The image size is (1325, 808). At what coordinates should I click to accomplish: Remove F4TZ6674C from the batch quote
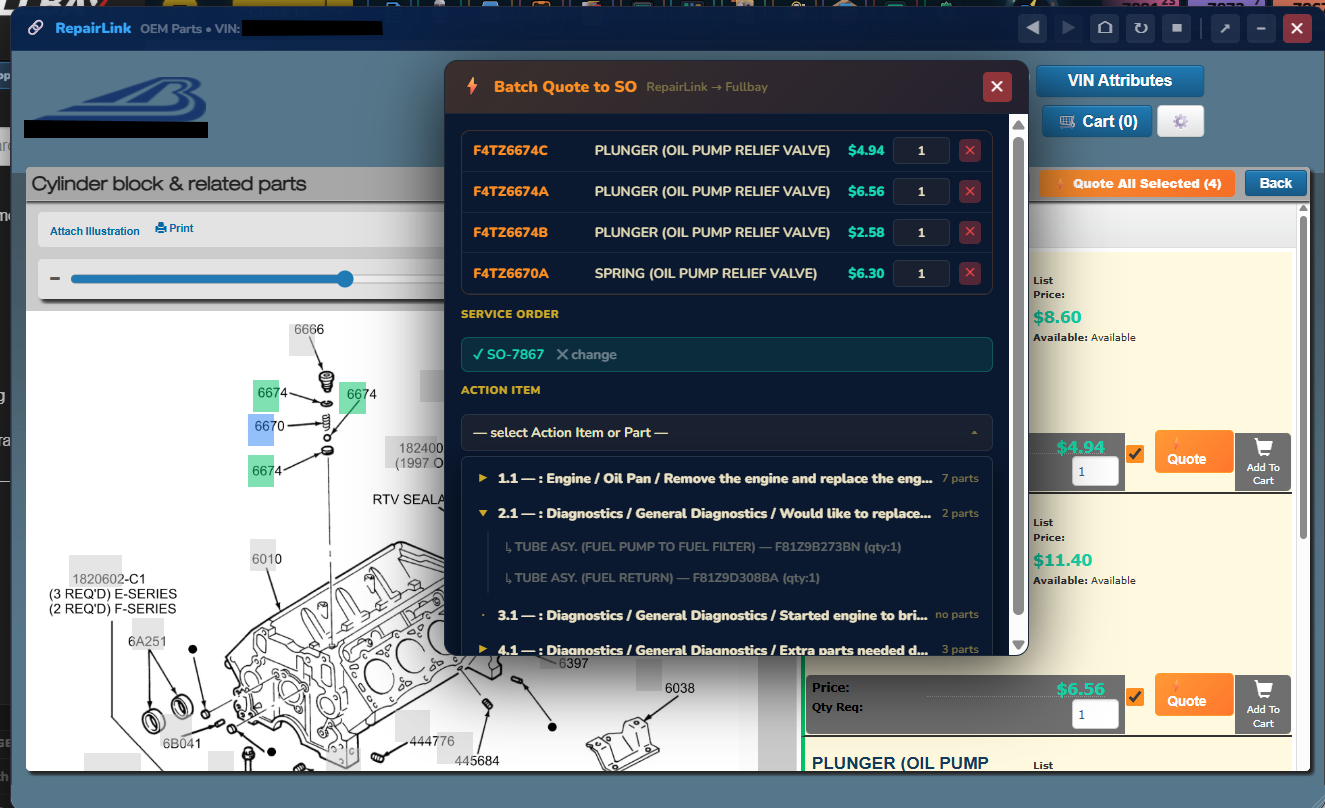pos(969,151)
